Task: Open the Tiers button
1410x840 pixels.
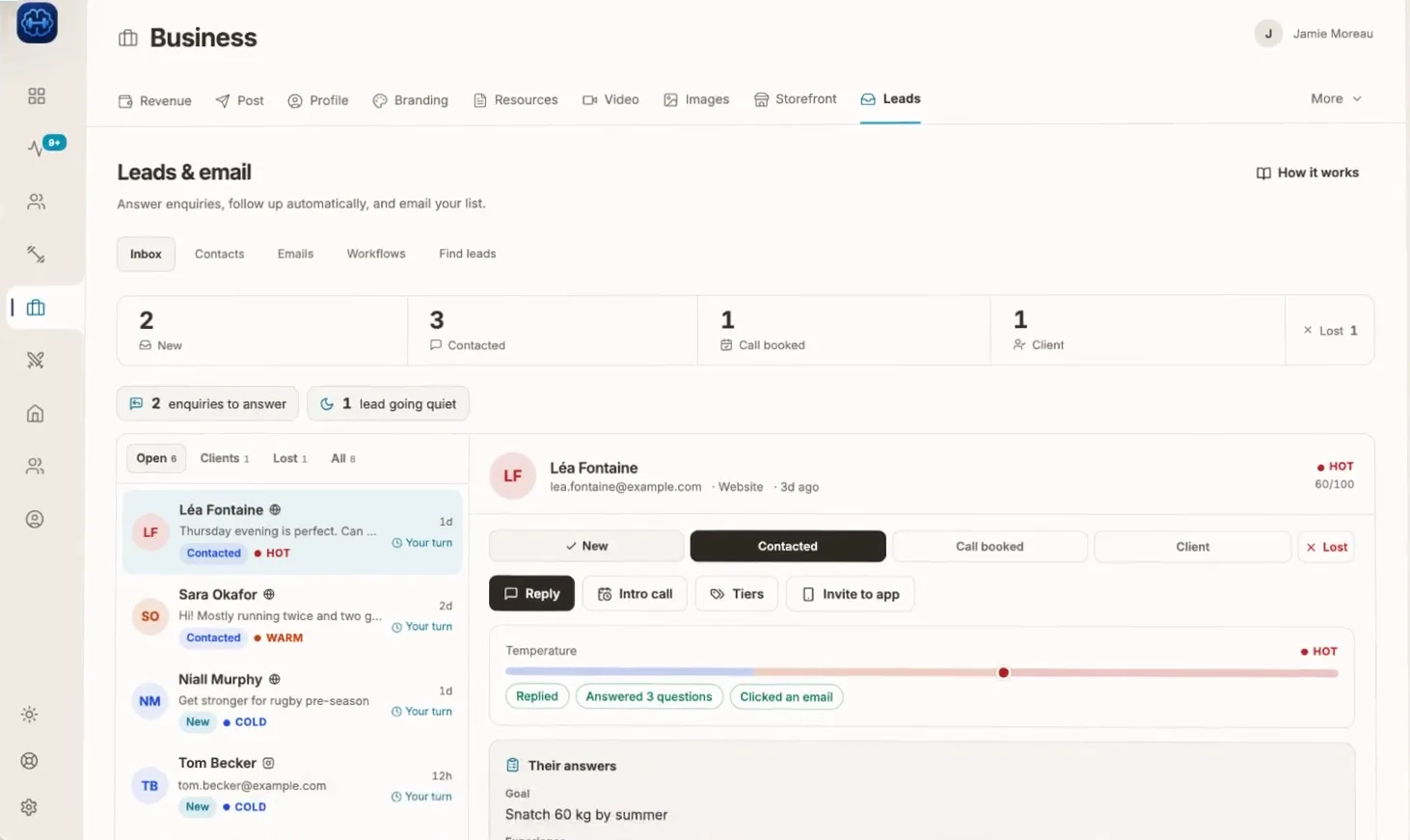Action: click(x=737, y=594)
